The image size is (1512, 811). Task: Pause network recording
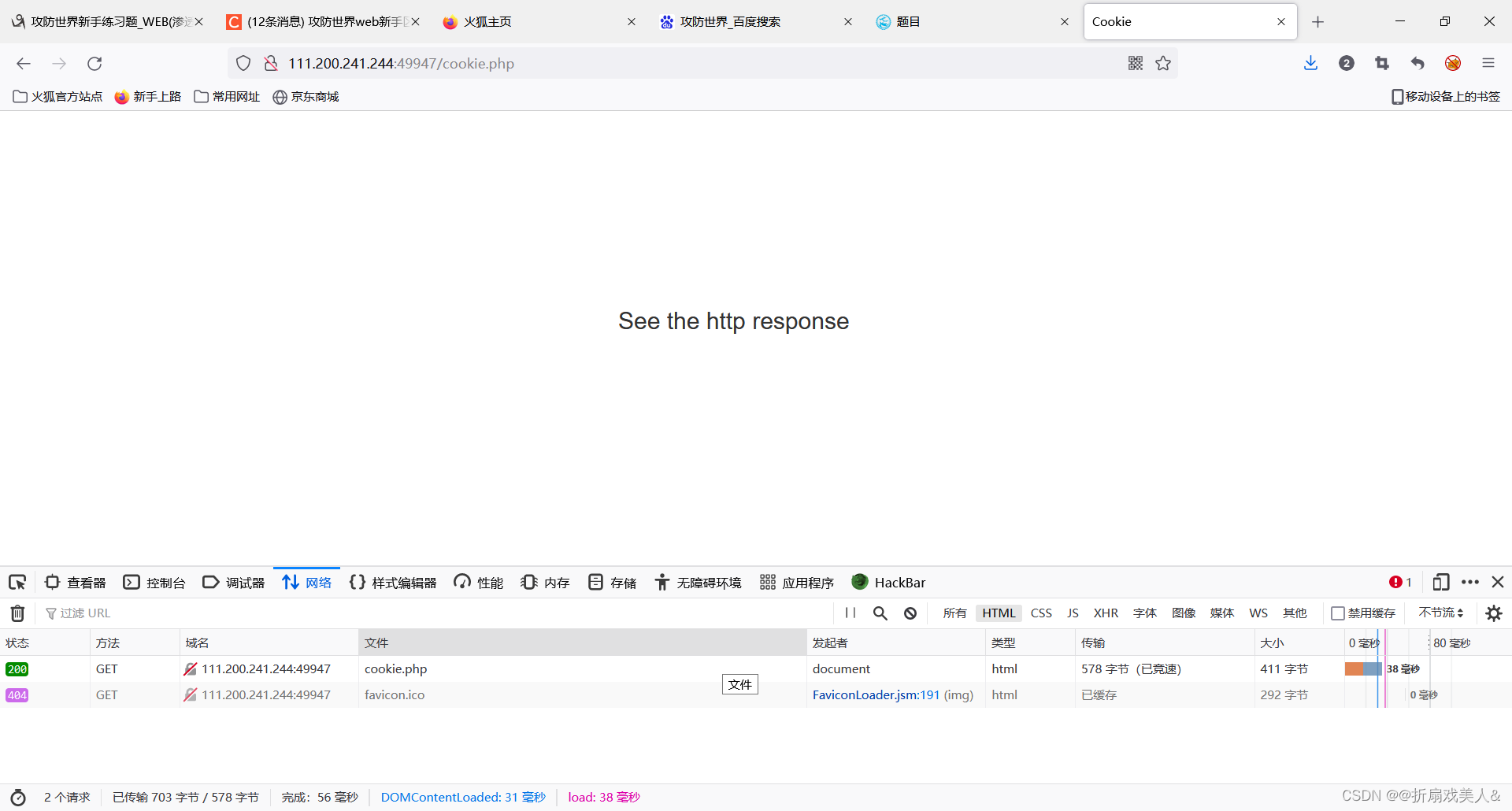[x=850, y=613]
